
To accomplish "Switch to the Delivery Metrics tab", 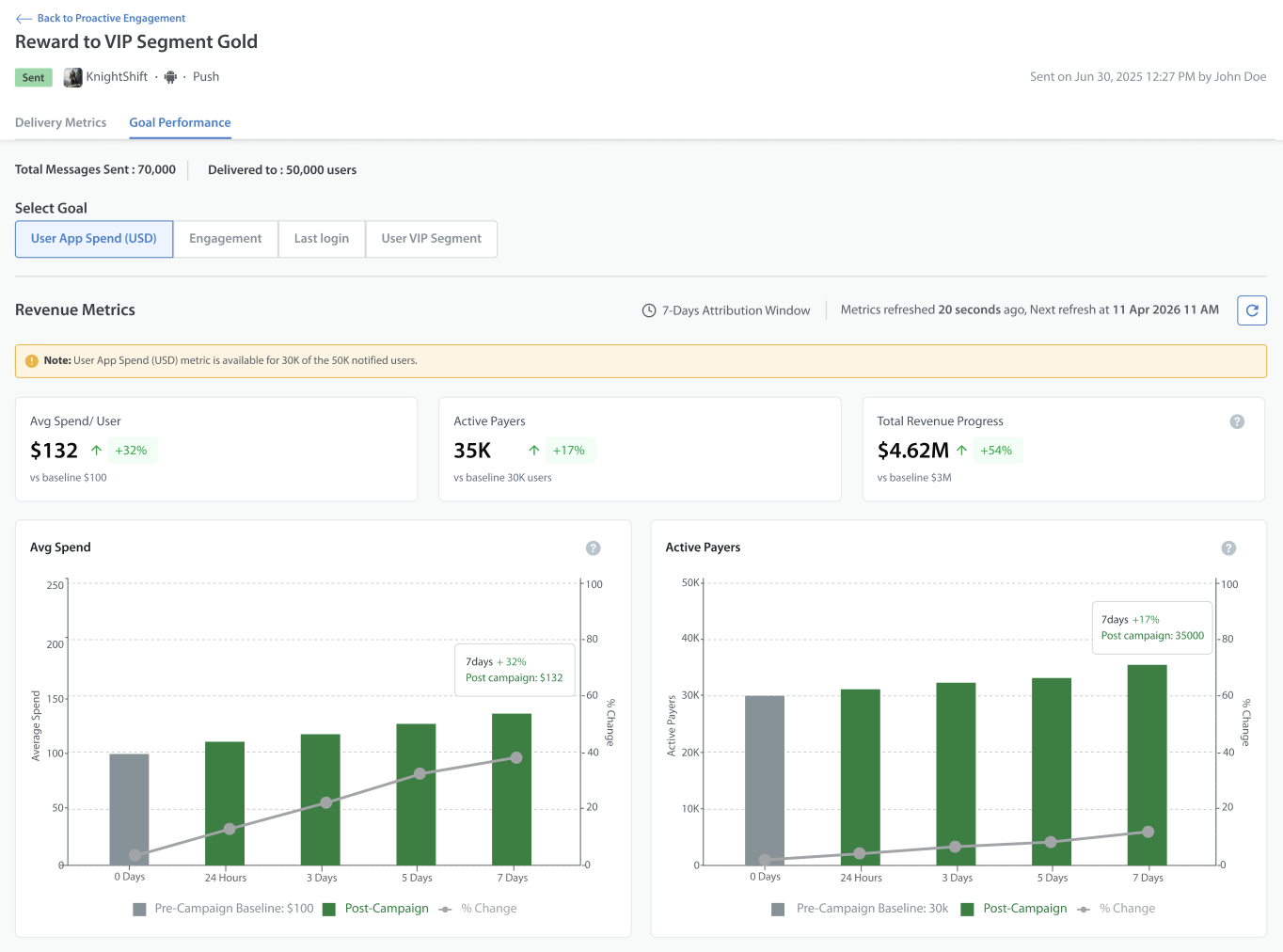I will point(61,123).
